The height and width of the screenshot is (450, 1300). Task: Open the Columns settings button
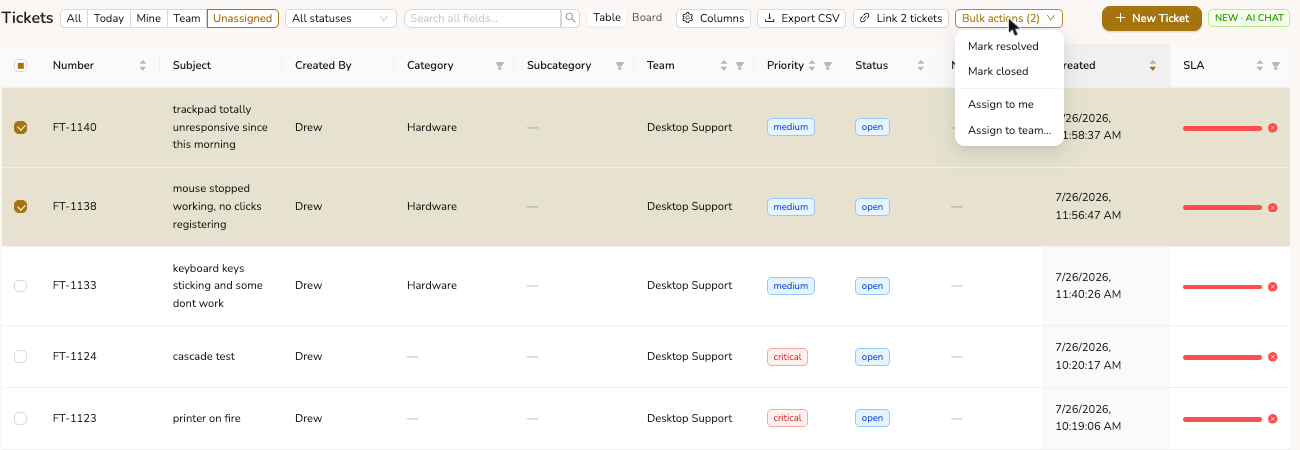tap(714, 18)
